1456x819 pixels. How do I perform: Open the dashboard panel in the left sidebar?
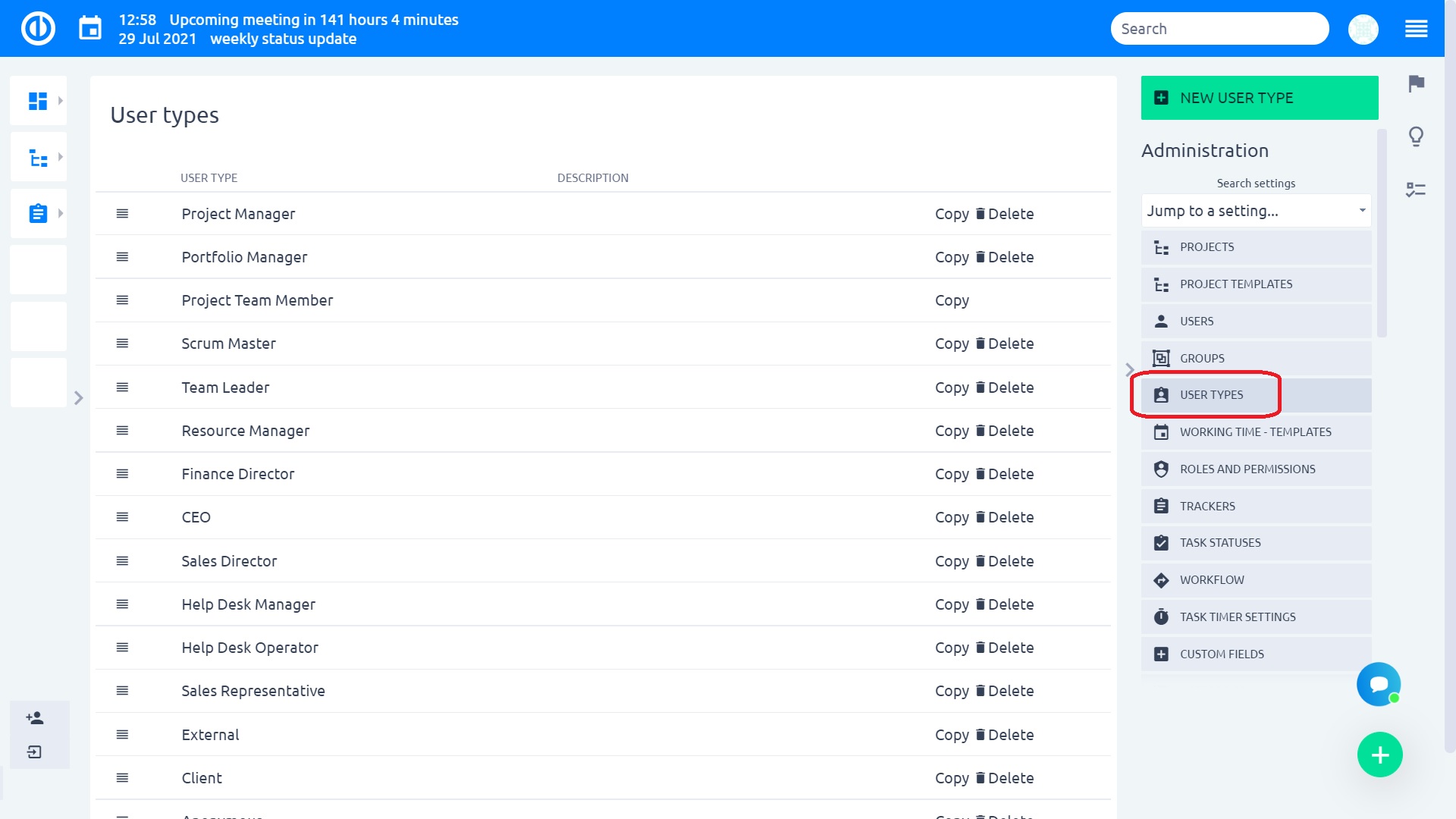(x=37, y=99)
